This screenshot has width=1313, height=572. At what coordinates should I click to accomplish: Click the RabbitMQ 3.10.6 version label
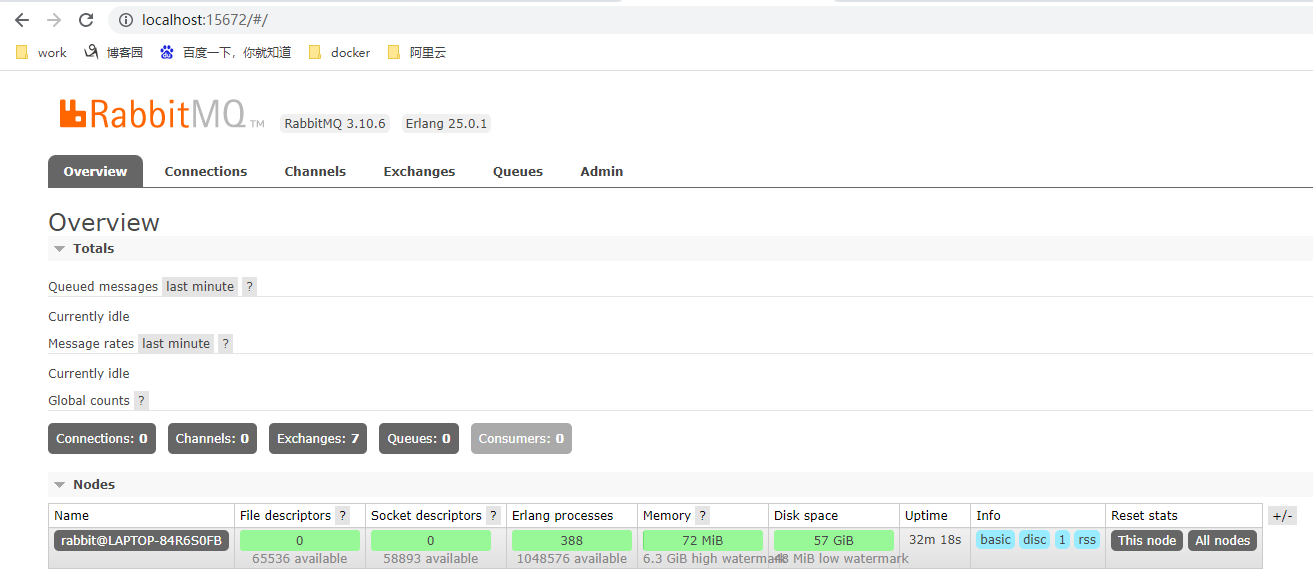coord(335,124)
